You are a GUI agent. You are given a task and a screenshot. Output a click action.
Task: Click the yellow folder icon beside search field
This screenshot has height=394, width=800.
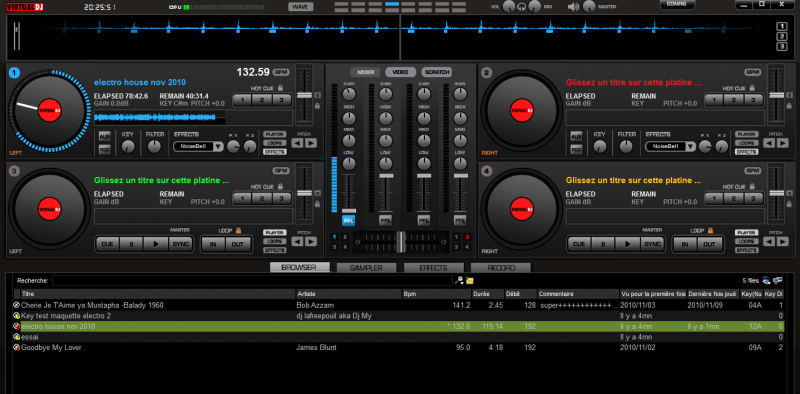[x=469, y=280]
